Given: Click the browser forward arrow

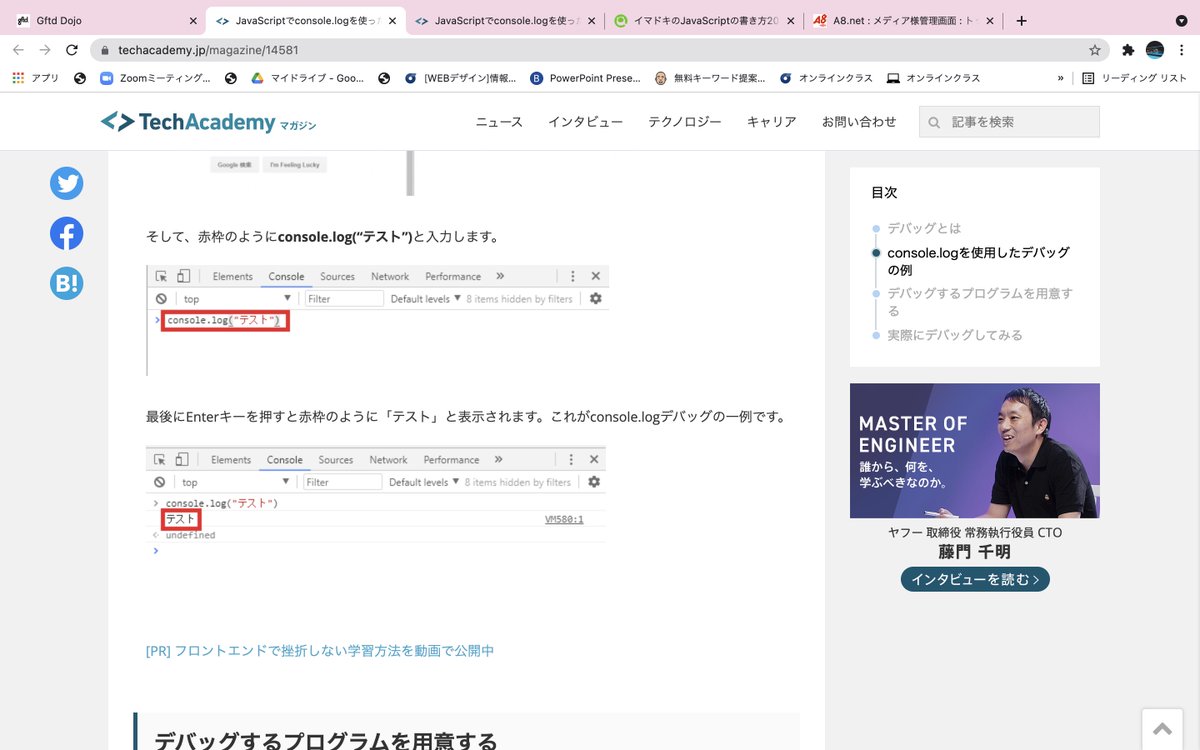Looking at the screenshot, I should coord(45,50).
